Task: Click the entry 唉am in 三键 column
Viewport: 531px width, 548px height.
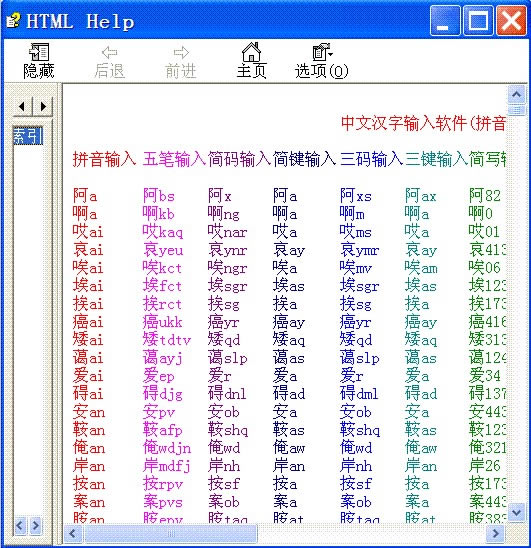Action: [x=421, y=268]
